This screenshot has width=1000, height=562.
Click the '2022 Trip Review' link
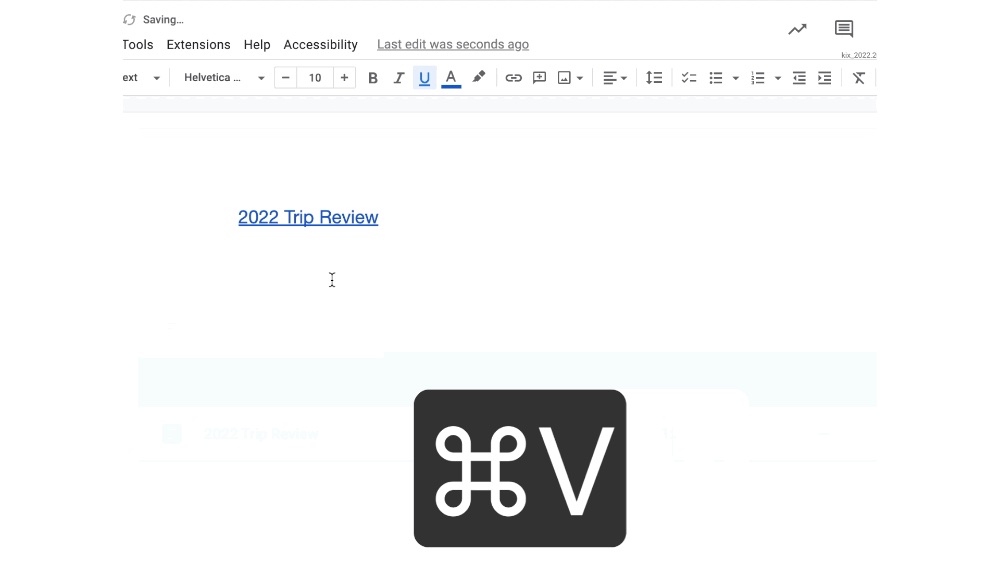(308, 217)
